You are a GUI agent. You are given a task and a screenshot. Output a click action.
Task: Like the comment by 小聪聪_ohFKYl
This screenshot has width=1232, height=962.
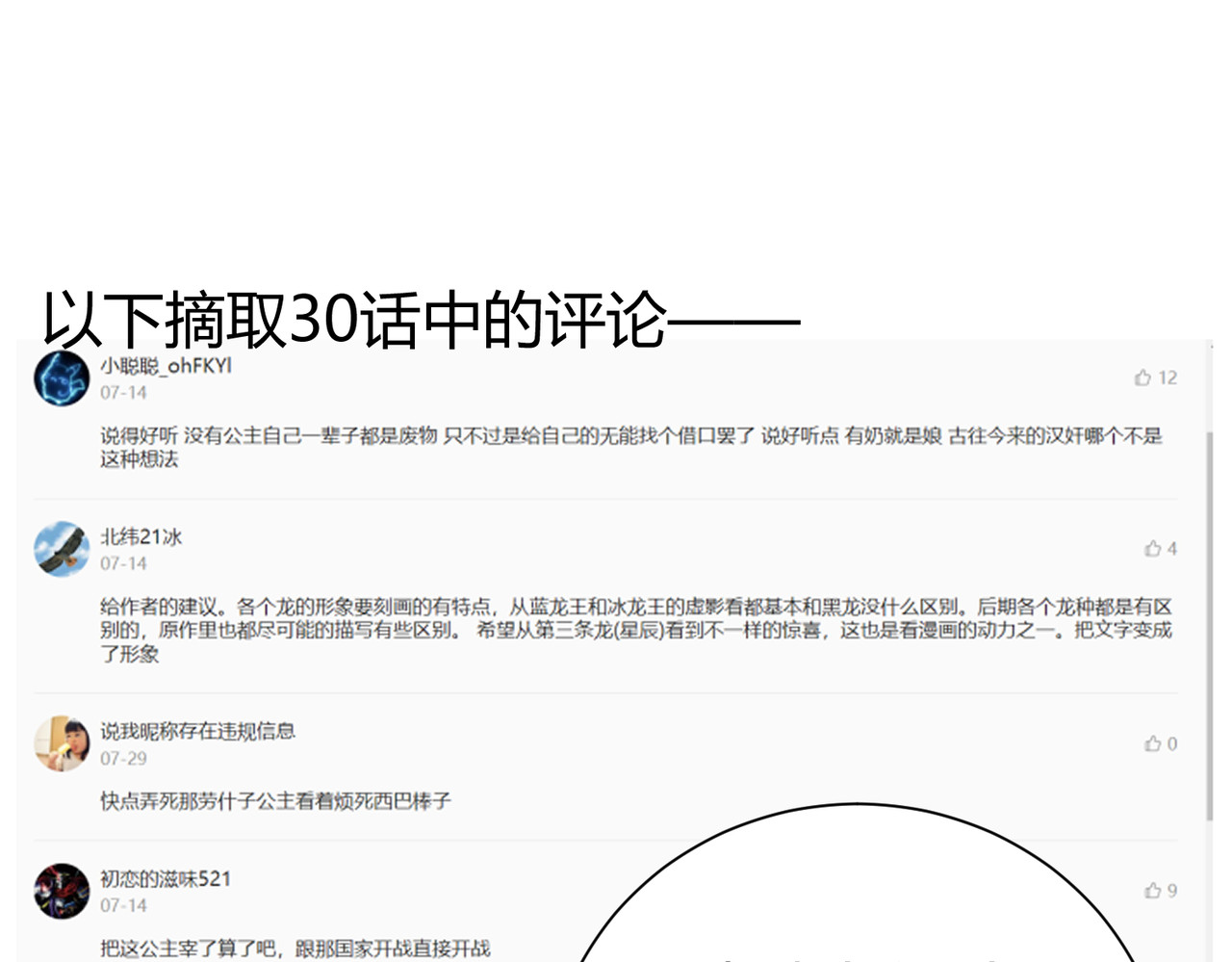point(1142,377)
